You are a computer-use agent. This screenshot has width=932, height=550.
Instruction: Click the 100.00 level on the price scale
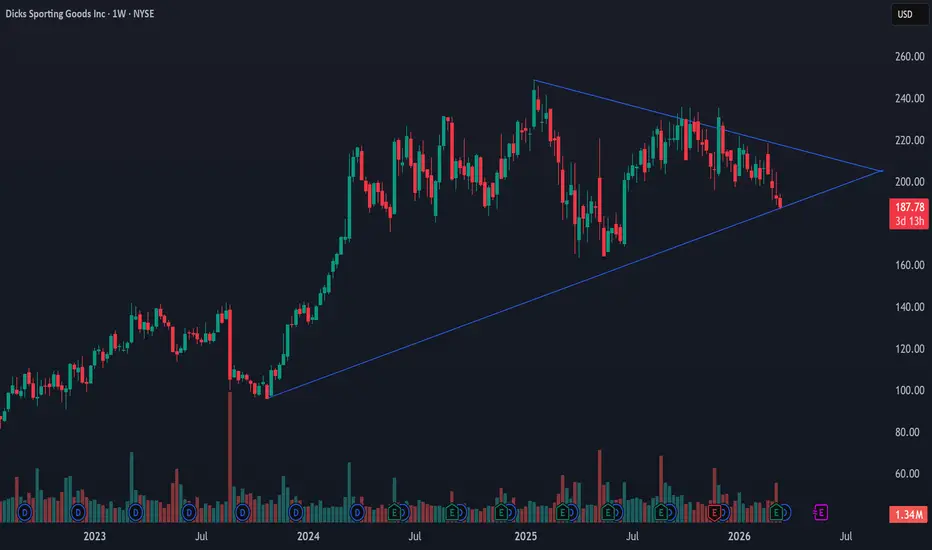click(909, 391)
